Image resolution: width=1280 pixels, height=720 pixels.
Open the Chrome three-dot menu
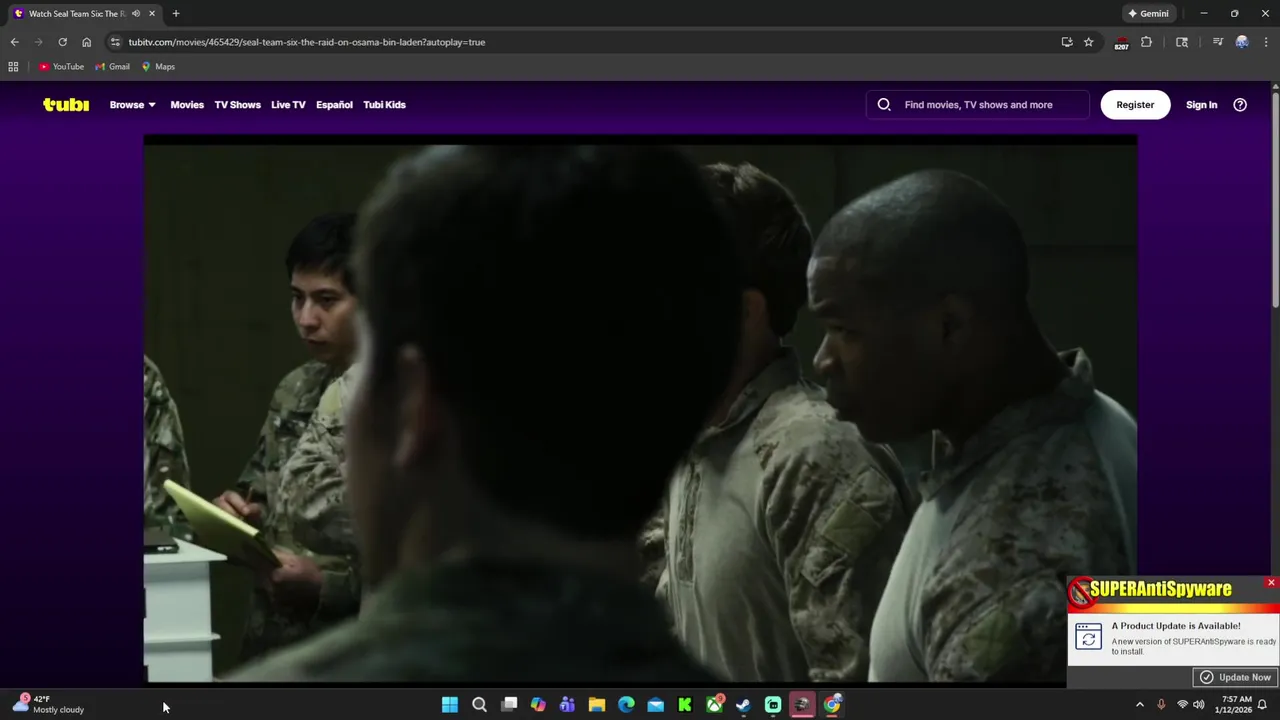pyautogui.click(x=1266, y=42)
